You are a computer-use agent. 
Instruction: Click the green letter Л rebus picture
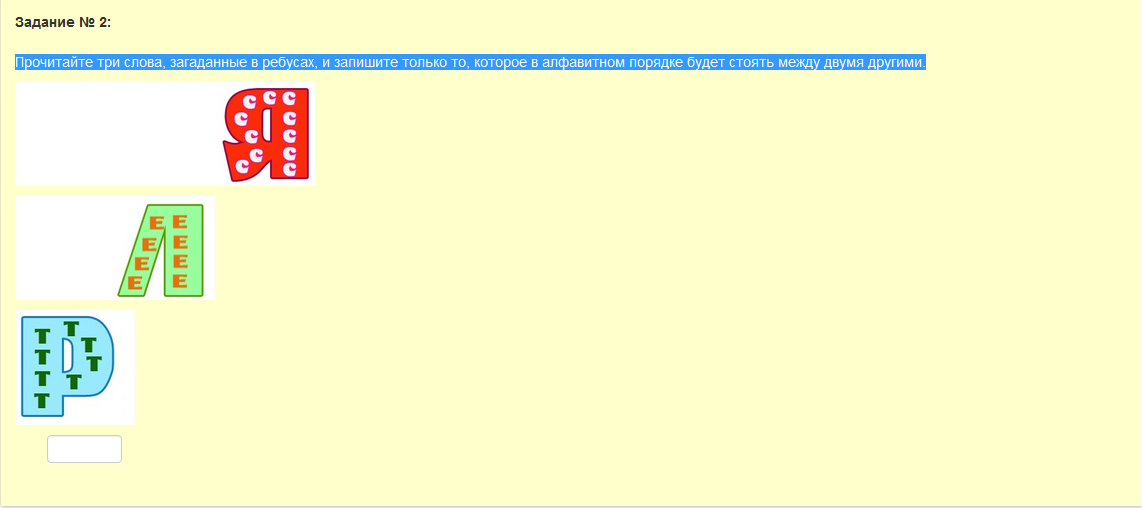pos(162,250)
